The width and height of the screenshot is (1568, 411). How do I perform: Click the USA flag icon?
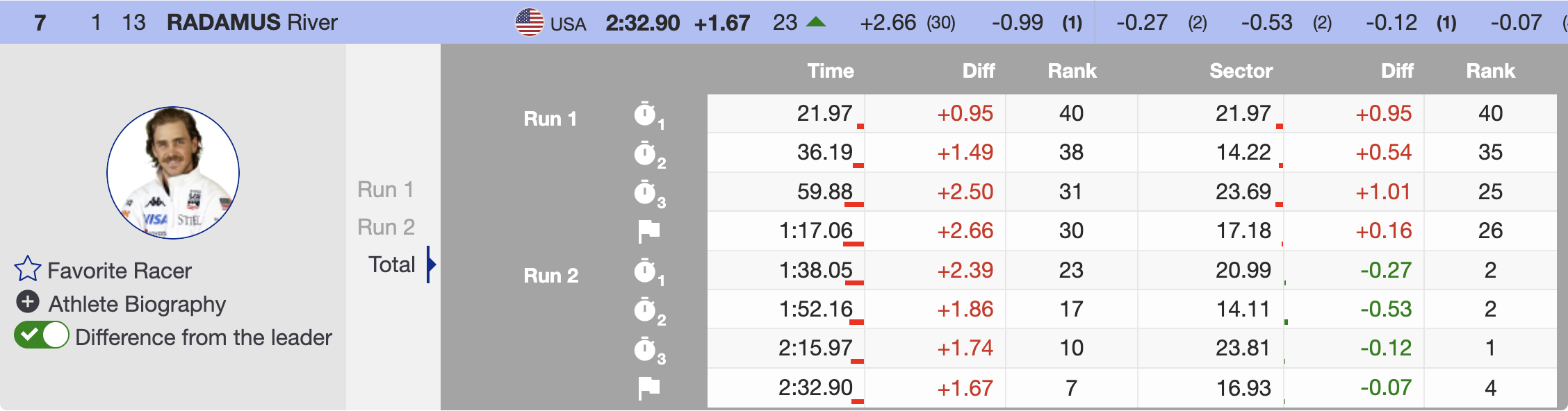[529, 22]
